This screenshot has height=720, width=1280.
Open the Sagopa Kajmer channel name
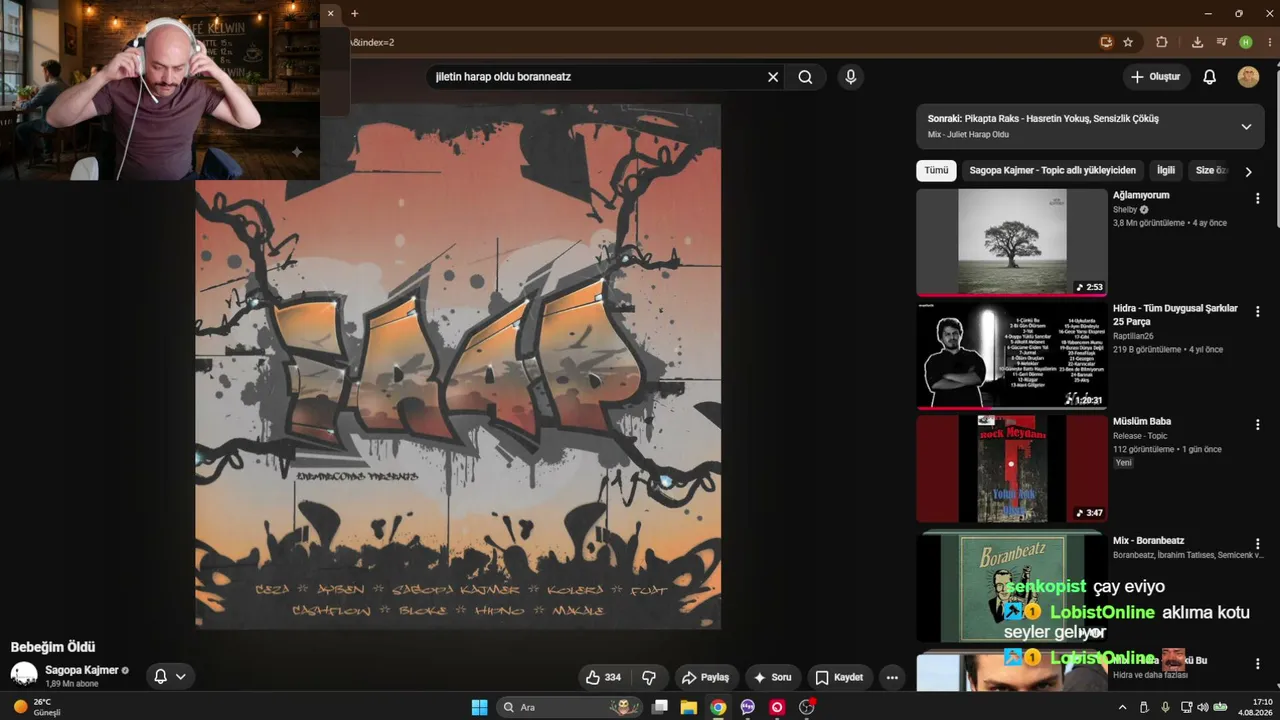click(x=82, y=670)
